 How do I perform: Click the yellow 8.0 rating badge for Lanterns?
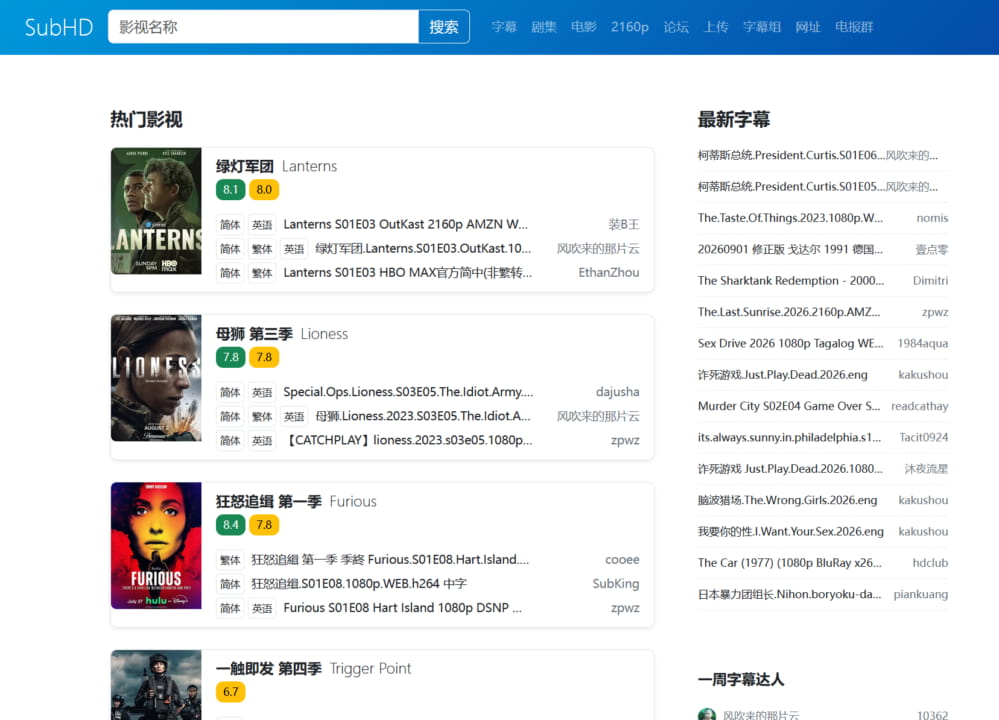264,189
